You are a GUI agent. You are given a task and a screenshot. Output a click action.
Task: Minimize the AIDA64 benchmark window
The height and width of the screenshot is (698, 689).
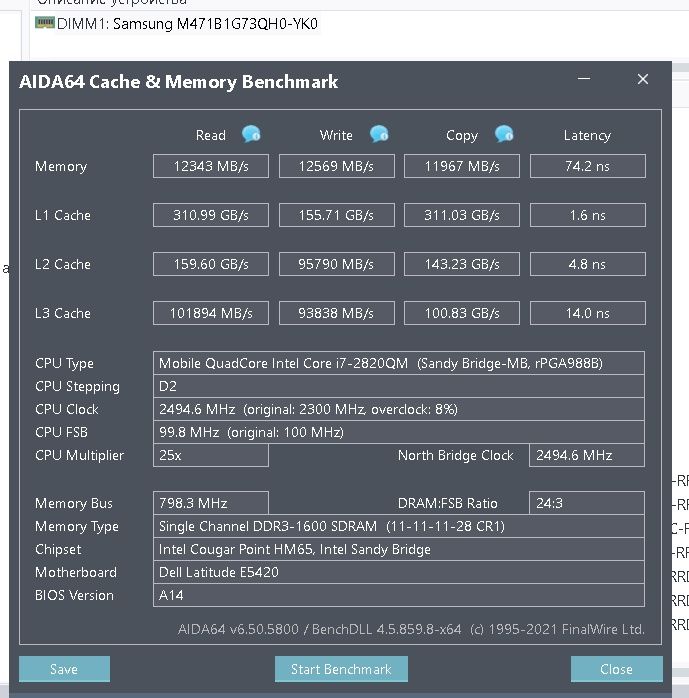click(584, 79)
